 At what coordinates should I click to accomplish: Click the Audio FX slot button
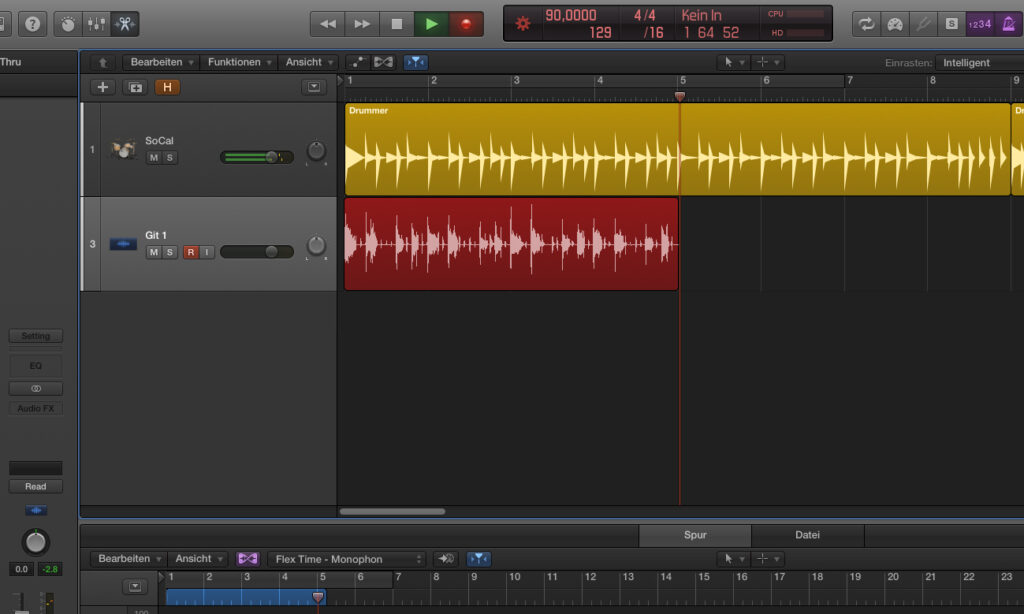(x=35, y=408)
